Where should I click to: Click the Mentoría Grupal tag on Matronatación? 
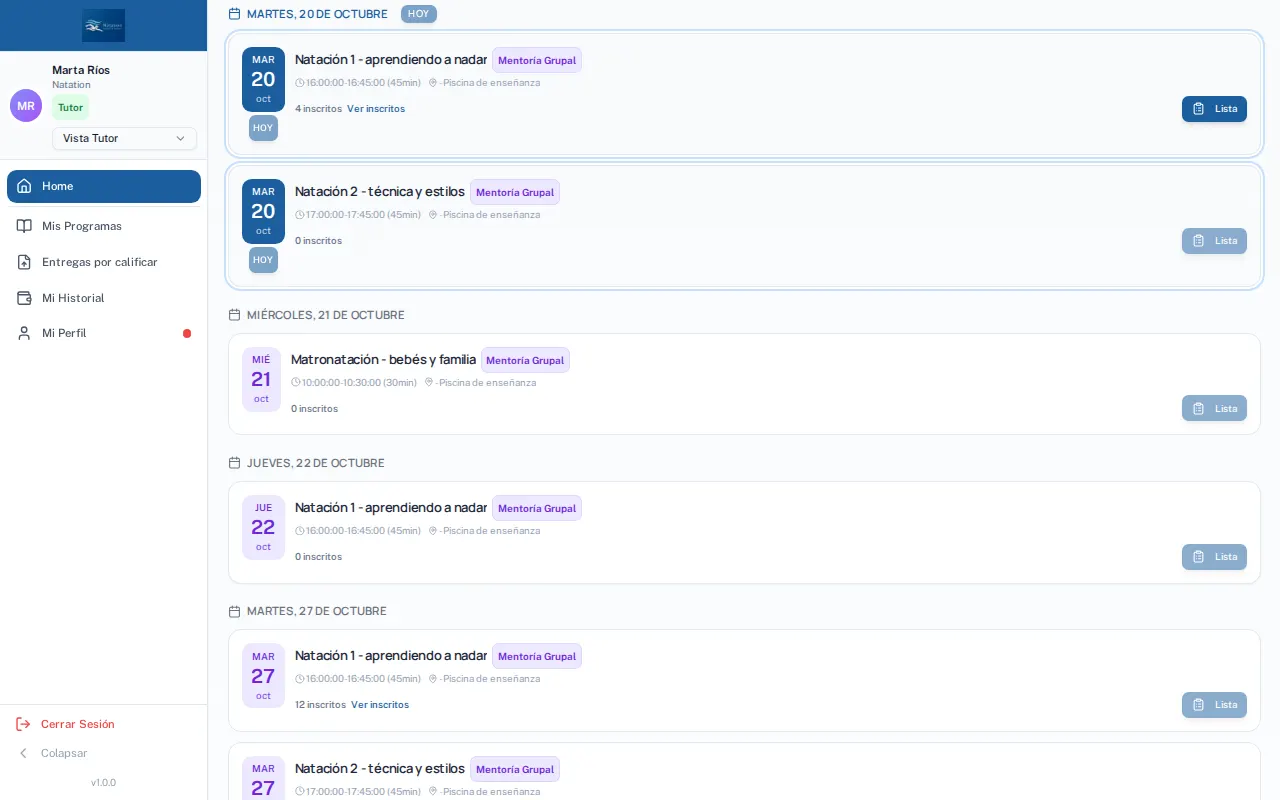click(x=525, y=360)
